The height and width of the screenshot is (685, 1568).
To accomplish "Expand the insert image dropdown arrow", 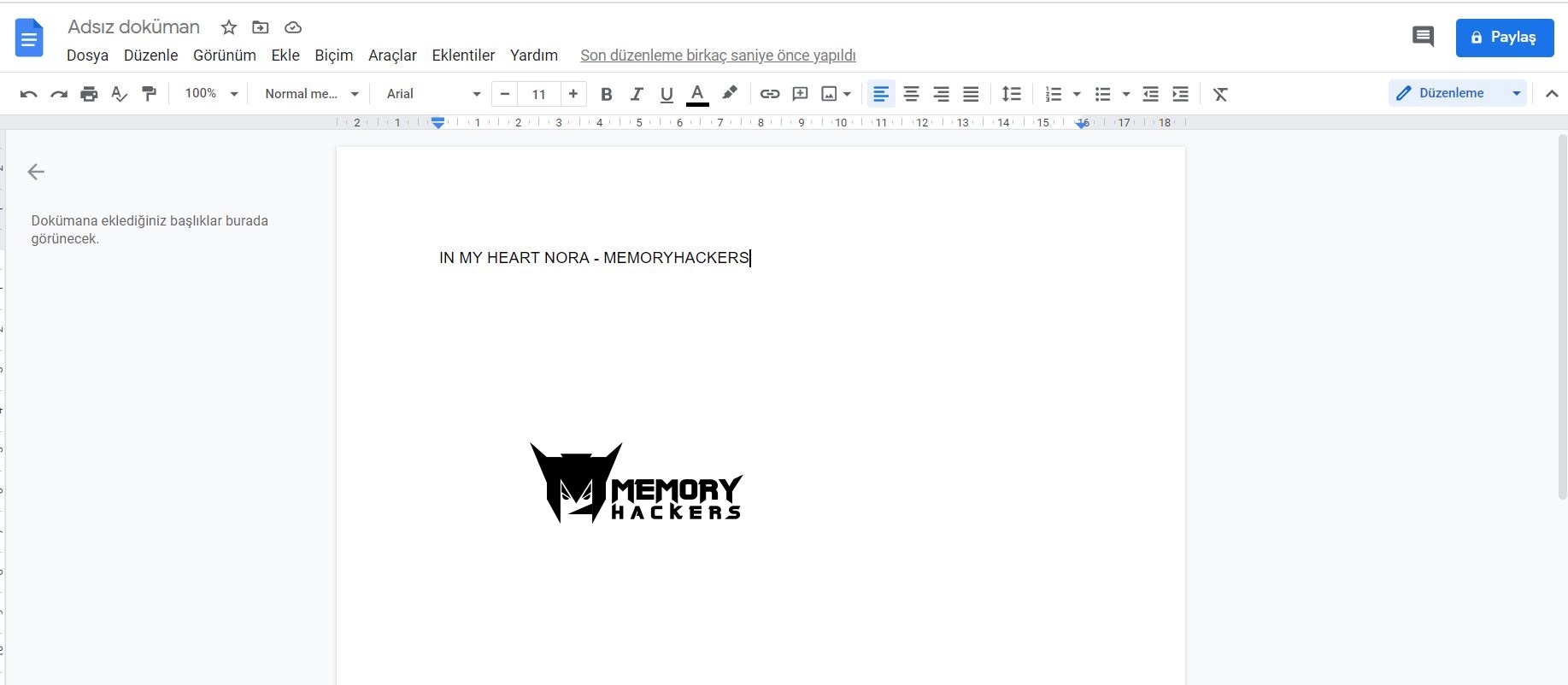I will click(x=847, y=94).
